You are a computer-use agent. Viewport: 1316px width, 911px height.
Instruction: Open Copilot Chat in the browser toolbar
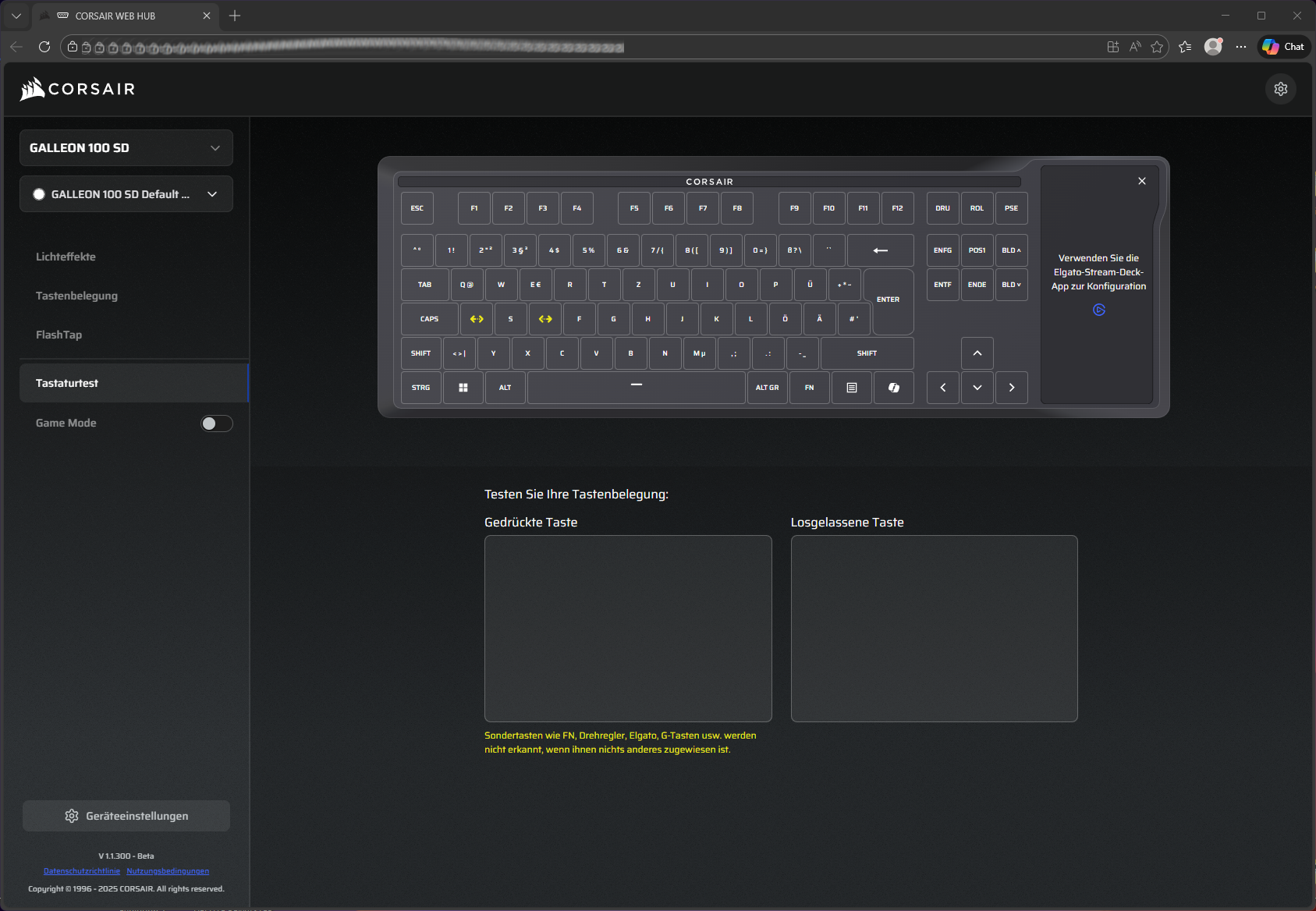coord(1283,47)
